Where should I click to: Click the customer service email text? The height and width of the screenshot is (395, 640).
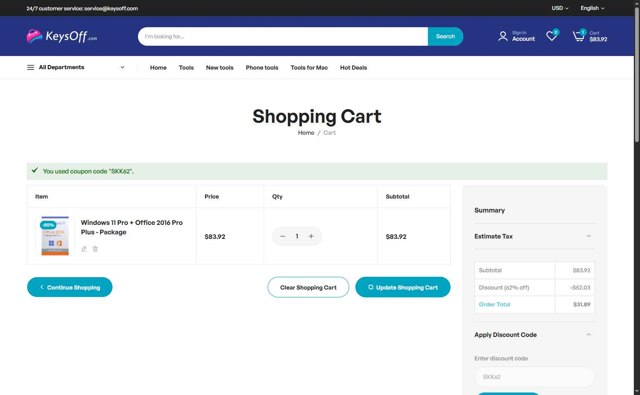[111, 8]
